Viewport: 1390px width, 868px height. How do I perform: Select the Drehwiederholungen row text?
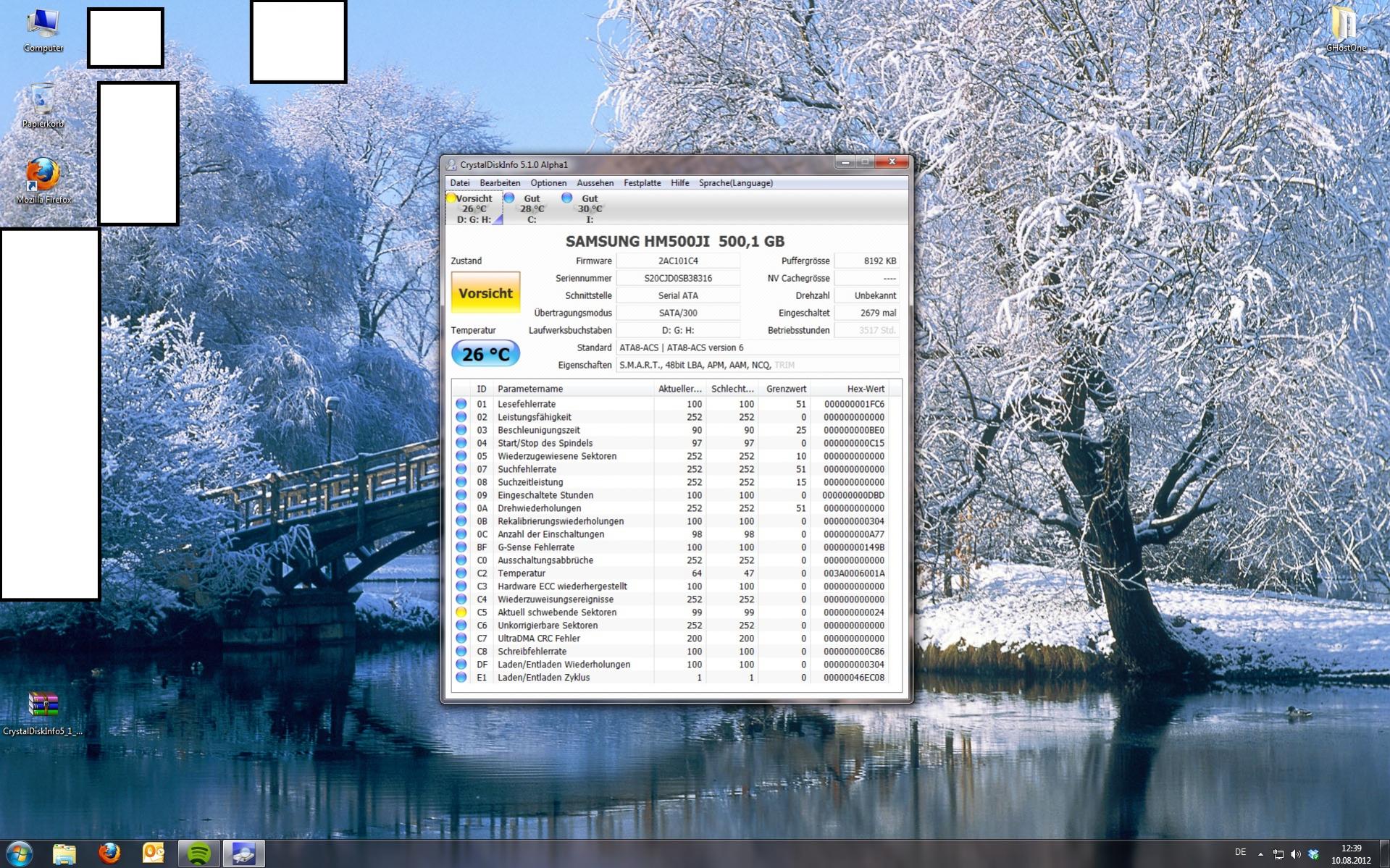point(539,508)
